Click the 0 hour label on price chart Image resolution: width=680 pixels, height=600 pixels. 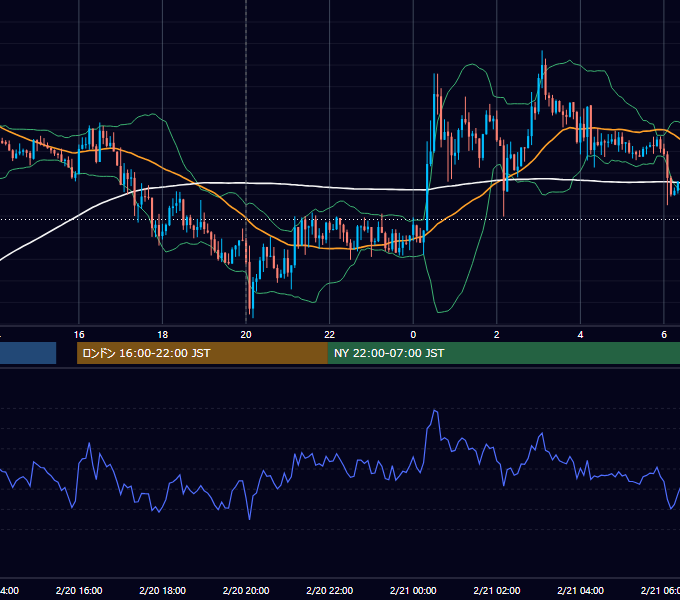coord(413,335)
